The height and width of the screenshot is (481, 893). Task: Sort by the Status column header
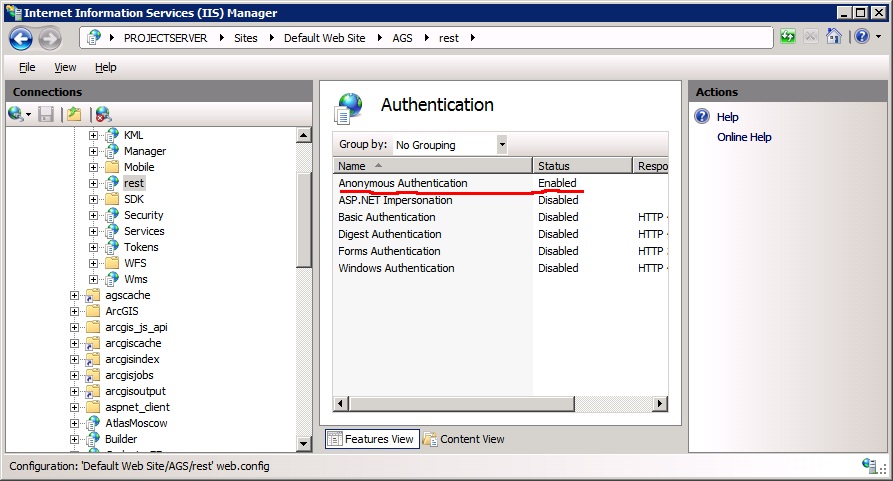[582, 166]
